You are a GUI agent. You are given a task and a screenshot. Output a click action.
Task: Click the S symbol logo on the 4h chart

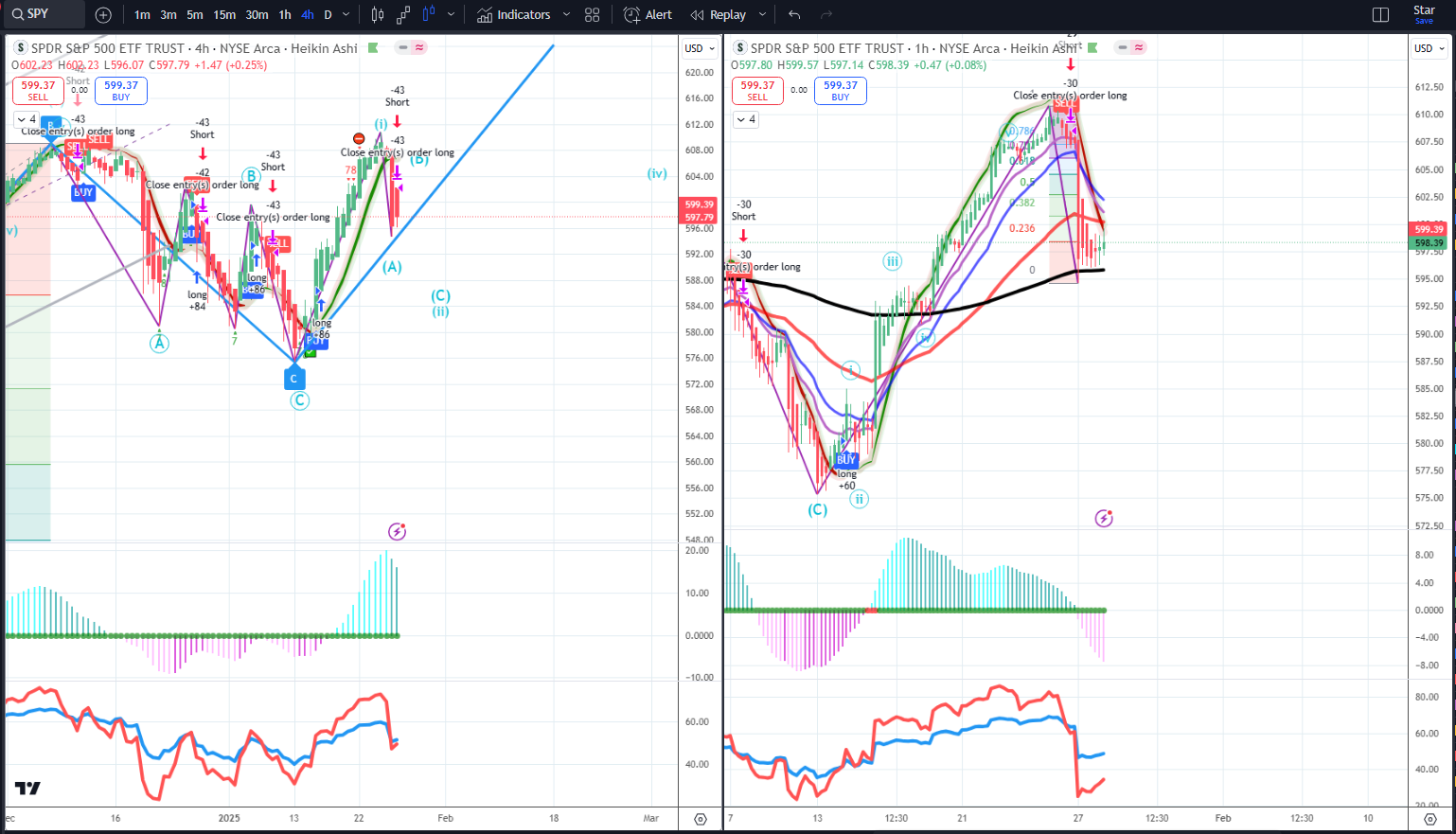click(x=21, y=48)
